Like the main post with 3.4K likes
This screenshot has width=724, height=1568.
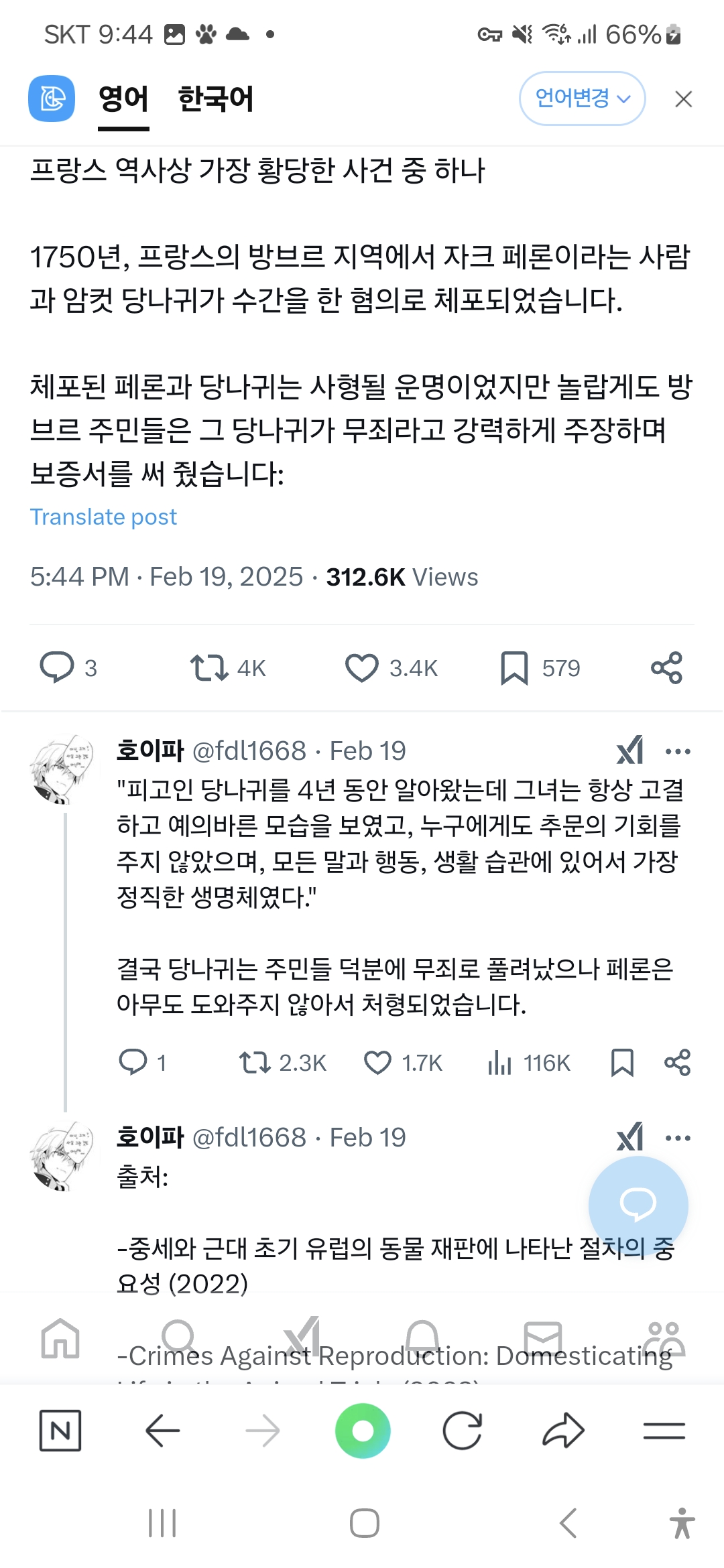click(x=362, y=667)
